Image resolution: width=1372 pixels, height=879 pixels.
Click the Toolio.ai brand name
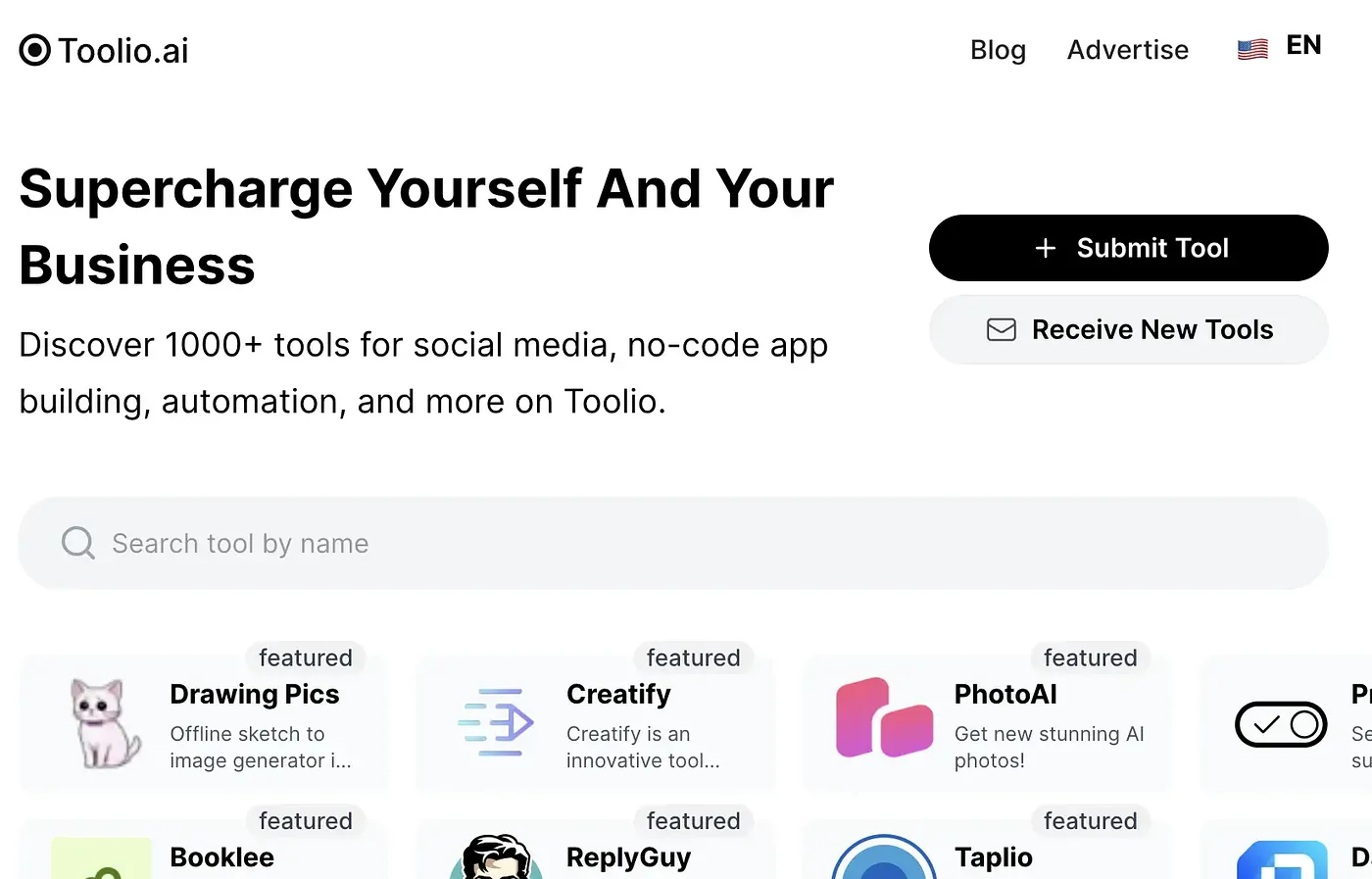coord(123,50)
